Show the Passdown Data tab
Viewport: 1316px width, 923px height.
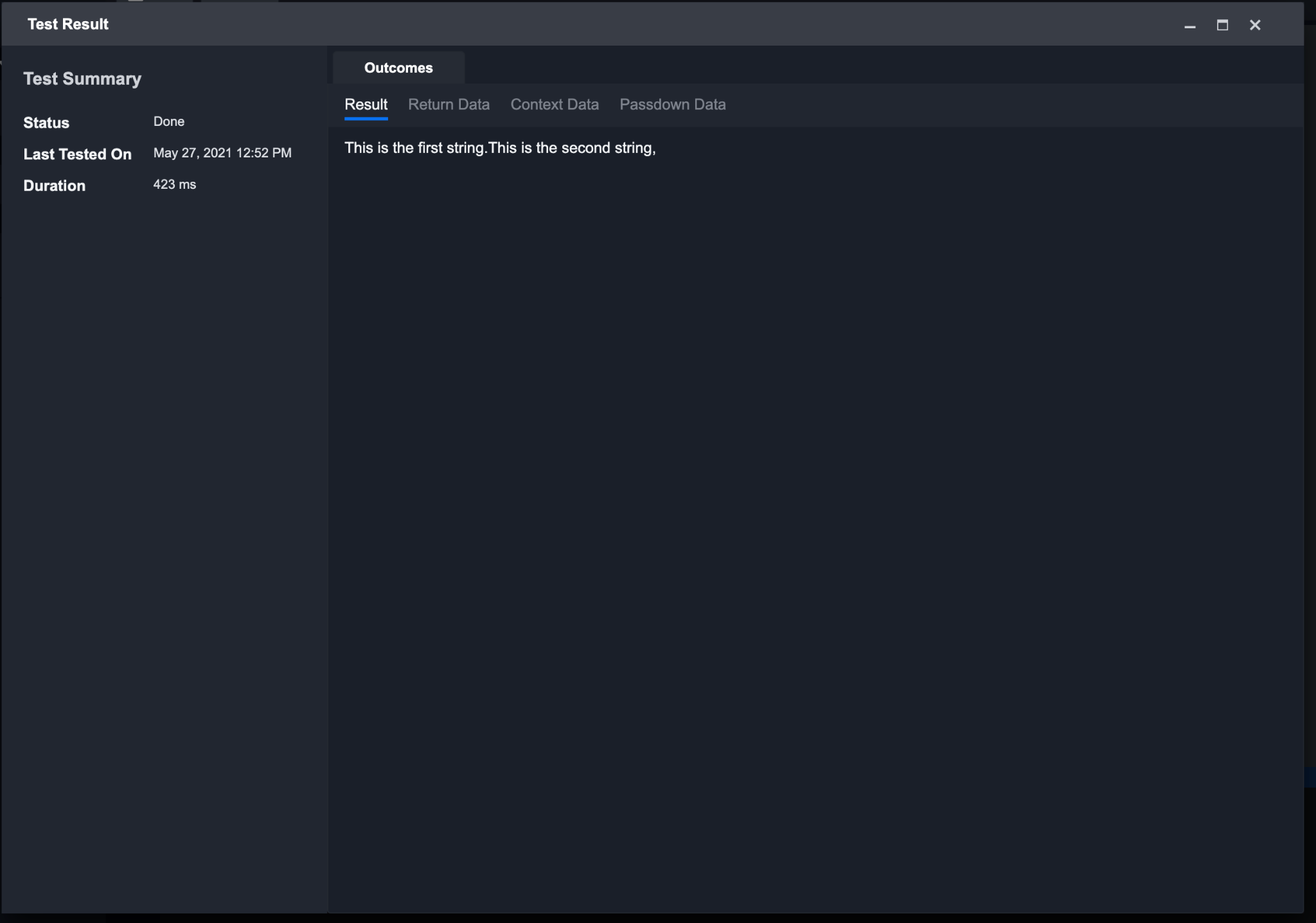click(672, 105)
